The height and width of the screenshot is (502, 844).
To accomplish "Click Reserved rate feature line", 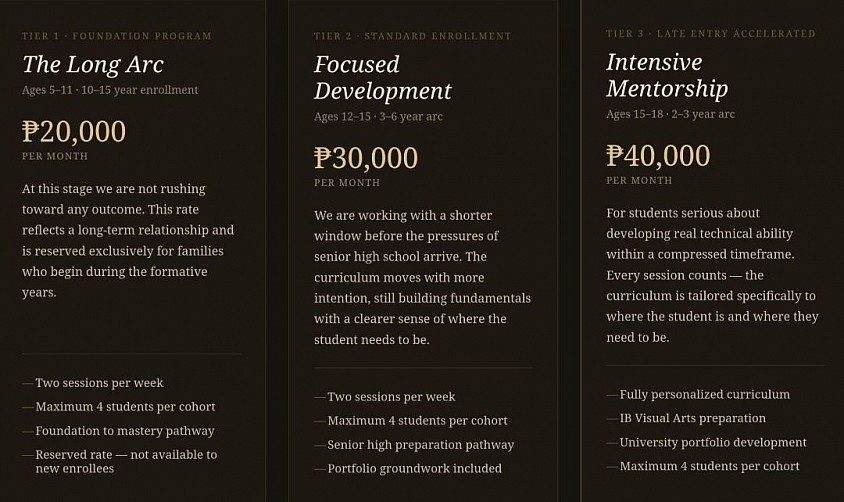I will pyautogui.click(x=126, y=461).
